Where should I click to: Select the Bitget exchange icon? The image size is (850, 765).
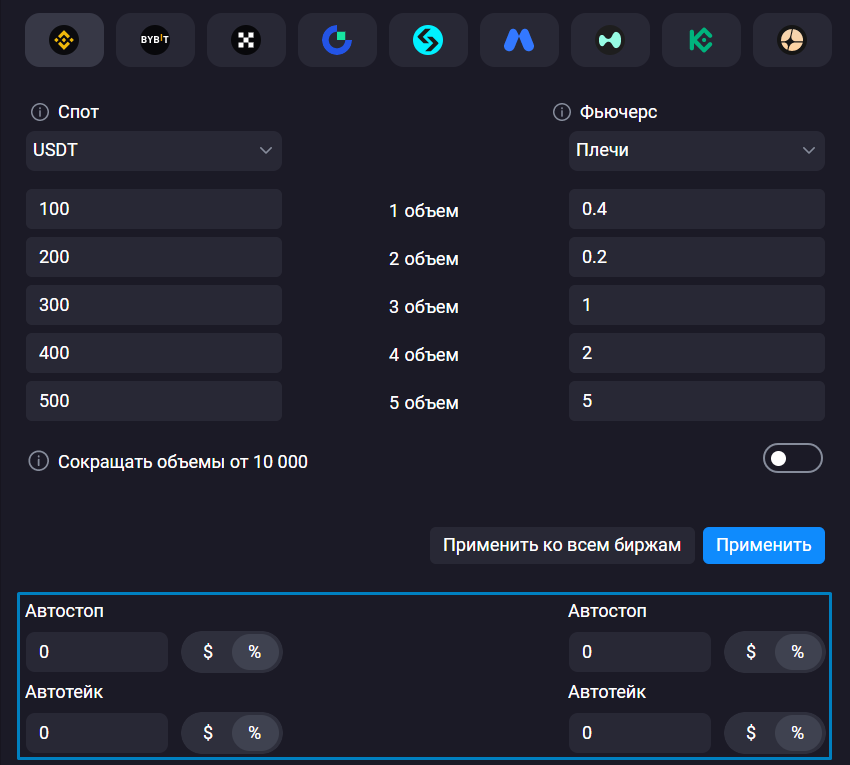(x=428, y=40)
